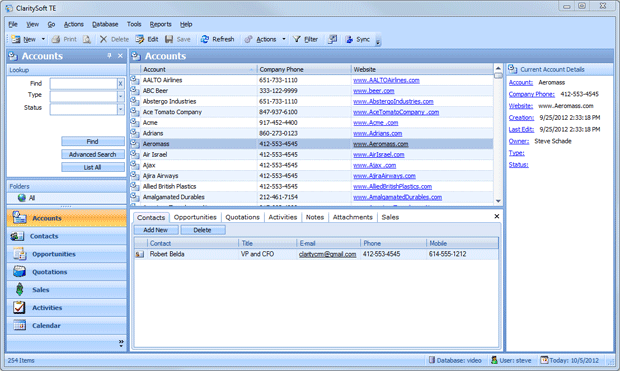This screenshot has height=371, width=620.
Task: Switch to the Quotations tab
Action: pyautogui.click(x=242, y=217)
